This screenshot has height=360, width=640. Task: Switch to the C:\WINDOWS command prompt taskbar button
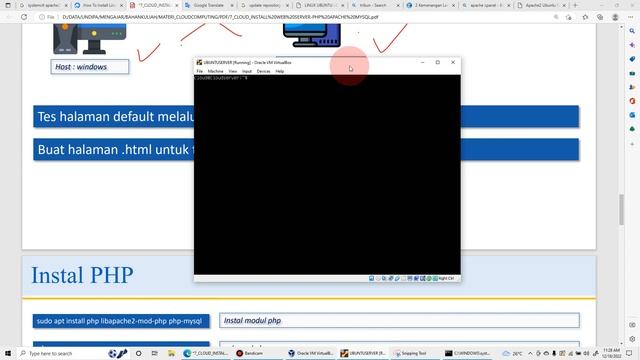[x=467, y=353]
